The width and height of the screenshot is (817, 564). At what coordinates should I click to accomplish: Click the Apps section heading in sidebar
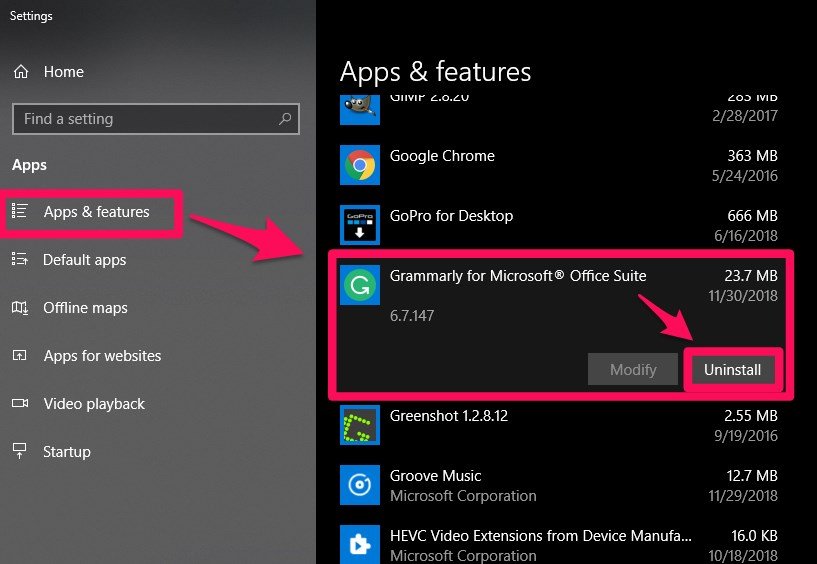(x=29, y=165)
